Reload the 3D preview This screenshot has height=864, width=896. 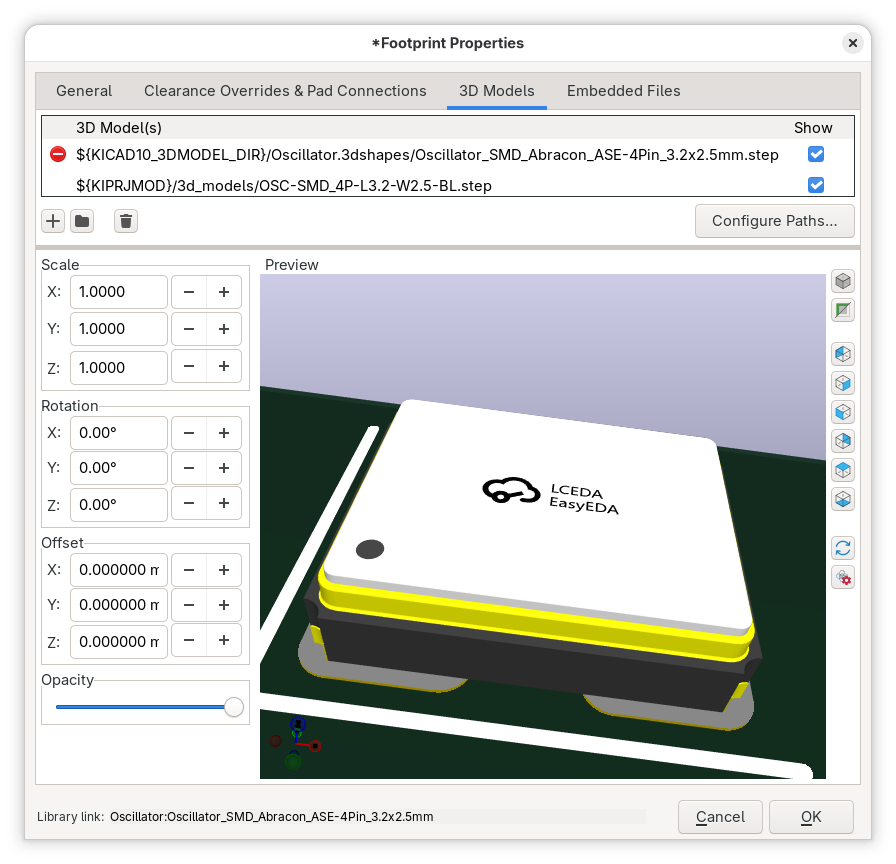[843, 549]
